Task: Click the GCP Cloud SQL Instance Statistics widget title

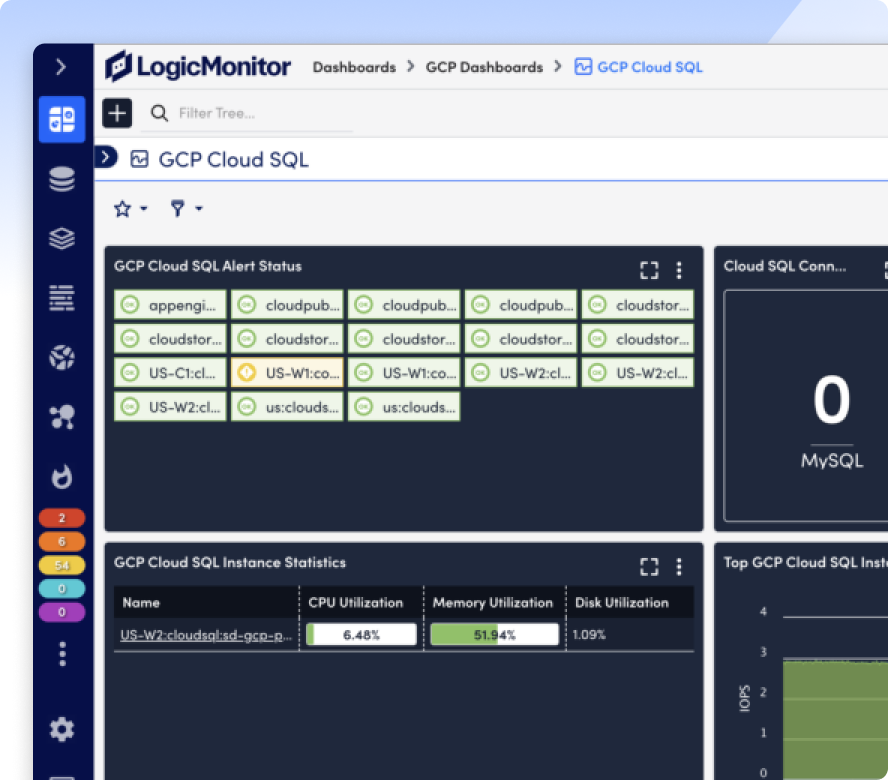Action: coord(230,562)
